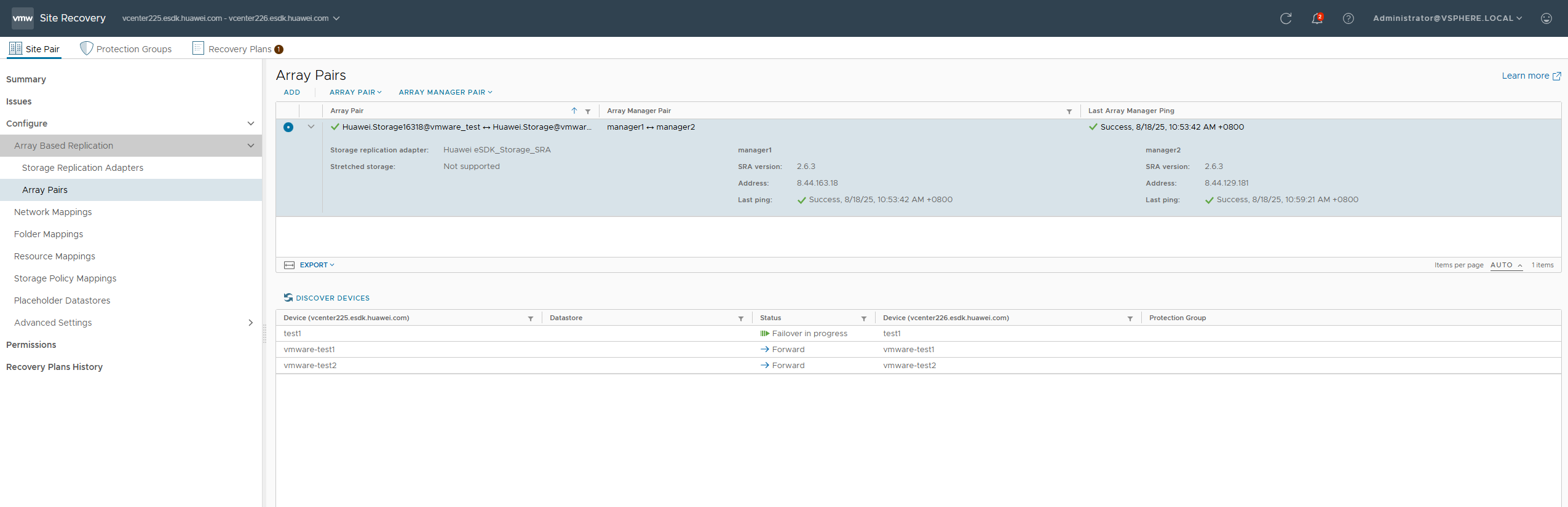Open Issues in the sidebar
The height and width of the screenshot is (507, 1568).
19,101
